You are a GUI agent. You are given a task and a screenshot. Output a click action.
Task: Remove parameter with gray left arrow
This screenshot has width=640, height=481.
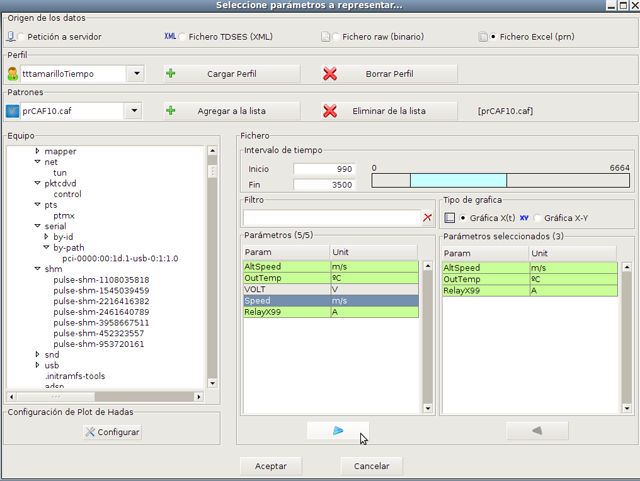pyautogui.click(x=537, y=431)
